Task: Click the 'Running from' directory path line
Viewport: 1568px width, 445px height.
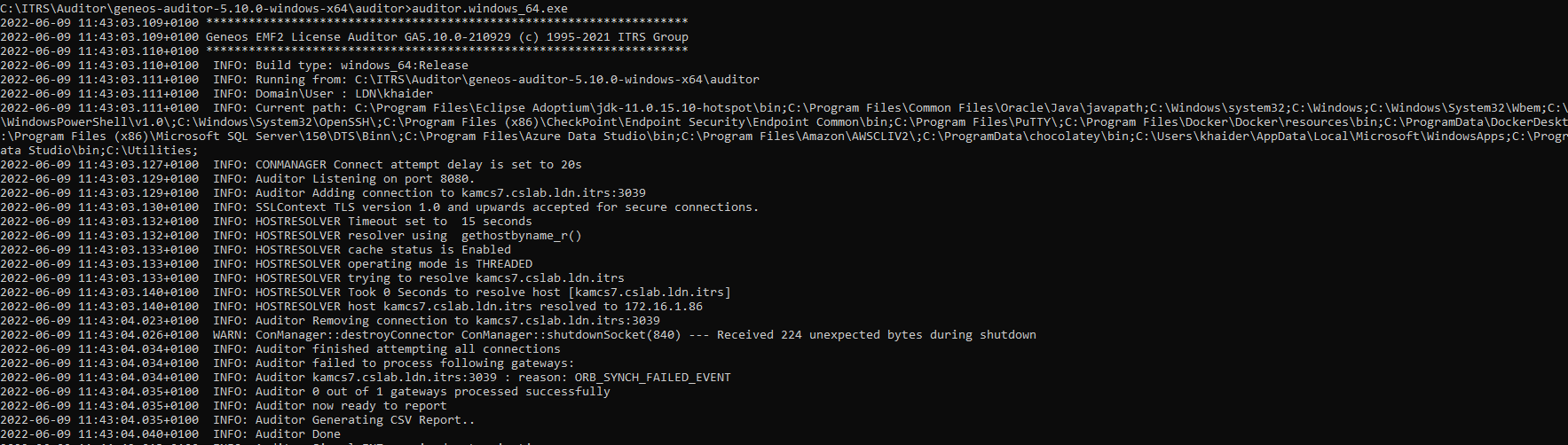Action: click(x=507, y=79)
